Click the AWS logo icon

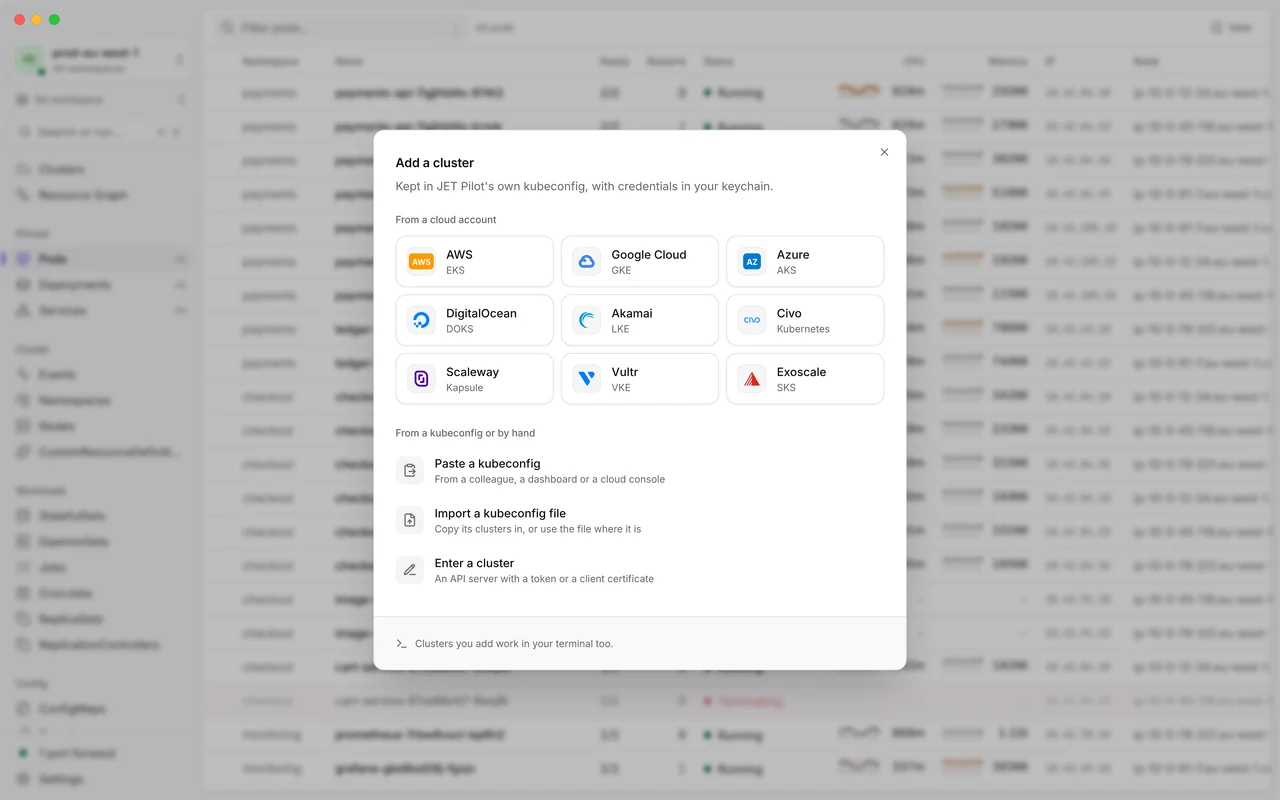pos(421,262)
